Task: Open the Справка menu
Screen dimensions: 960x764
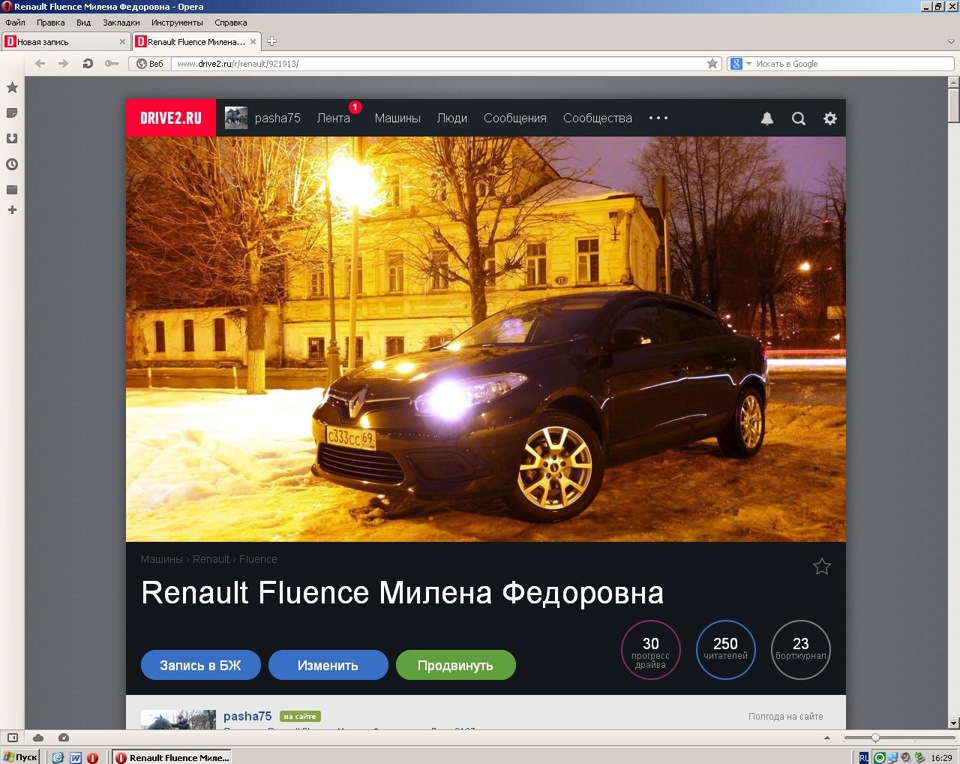Action: tap(231, 23)
